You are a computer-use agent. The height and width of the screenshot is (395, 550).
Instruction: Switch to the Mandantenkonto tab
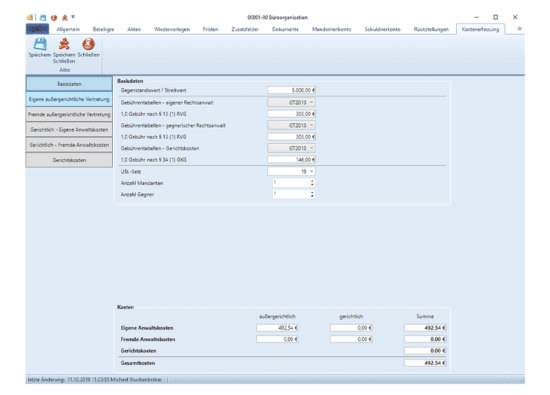click(331, 29)
